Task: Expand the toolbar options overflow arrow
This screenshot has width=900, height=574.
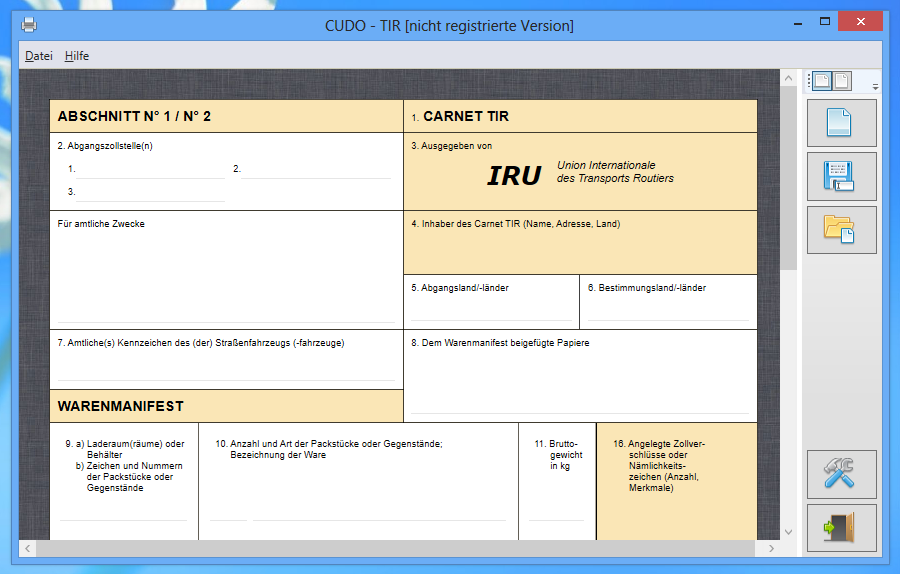Action: [x=875, y=87]
